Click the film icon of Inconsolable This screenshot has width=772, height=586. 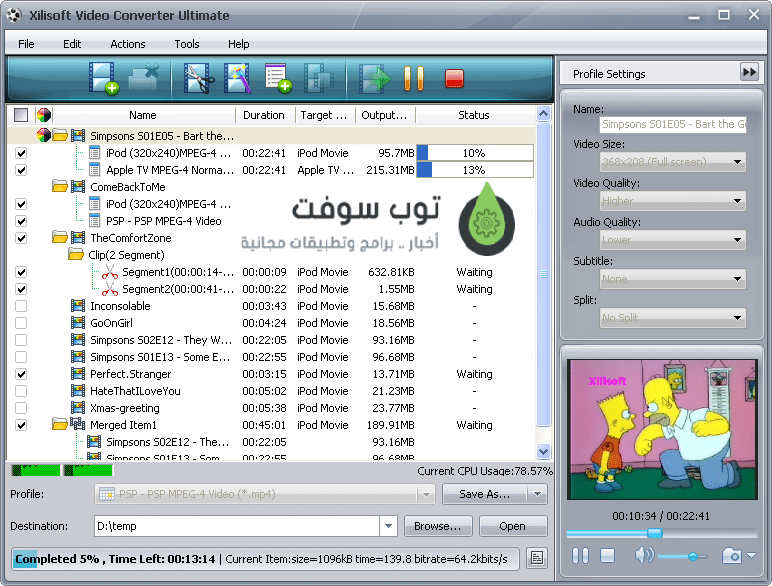coord(78,306)
